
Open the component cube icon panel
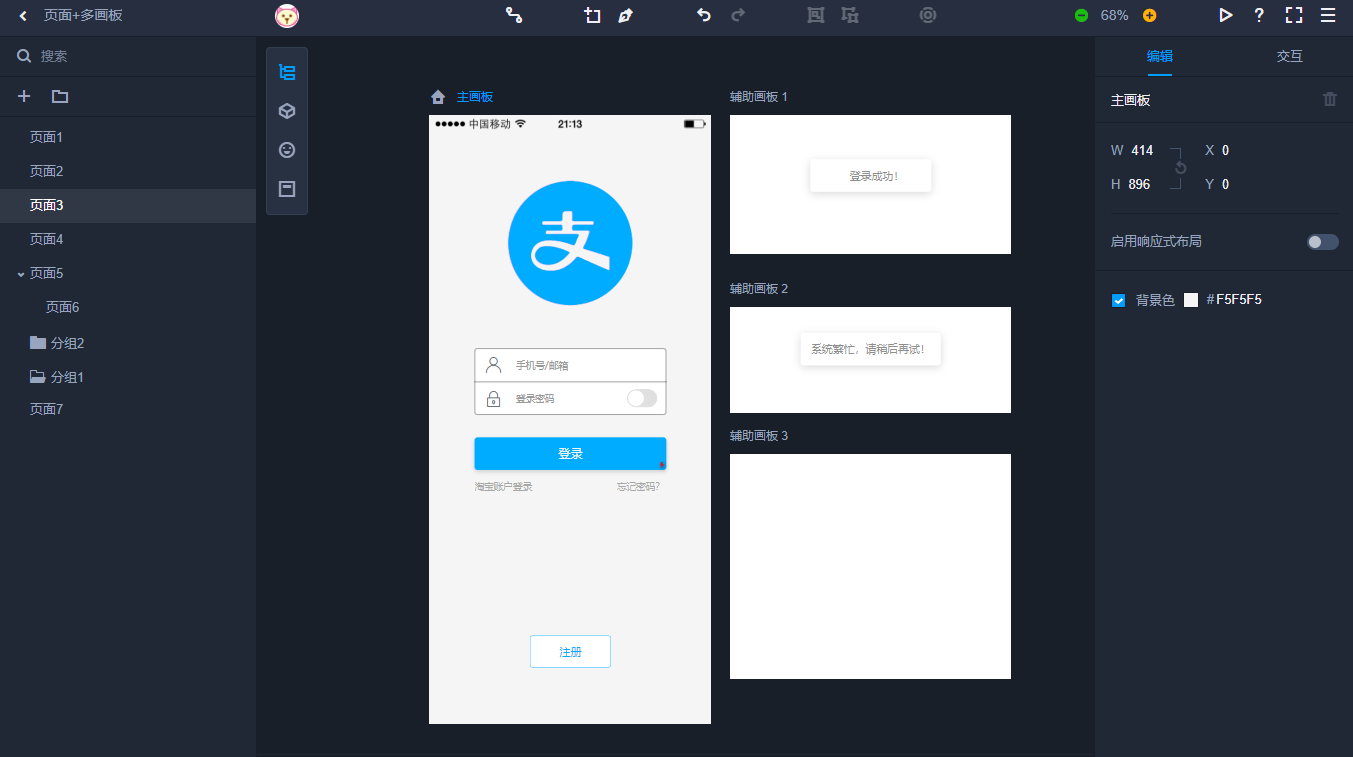click(x=287, y=111)
